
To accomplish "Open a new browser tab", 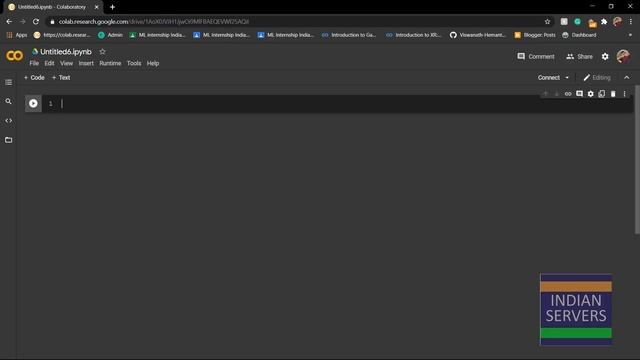I will [x=112, y=7].
